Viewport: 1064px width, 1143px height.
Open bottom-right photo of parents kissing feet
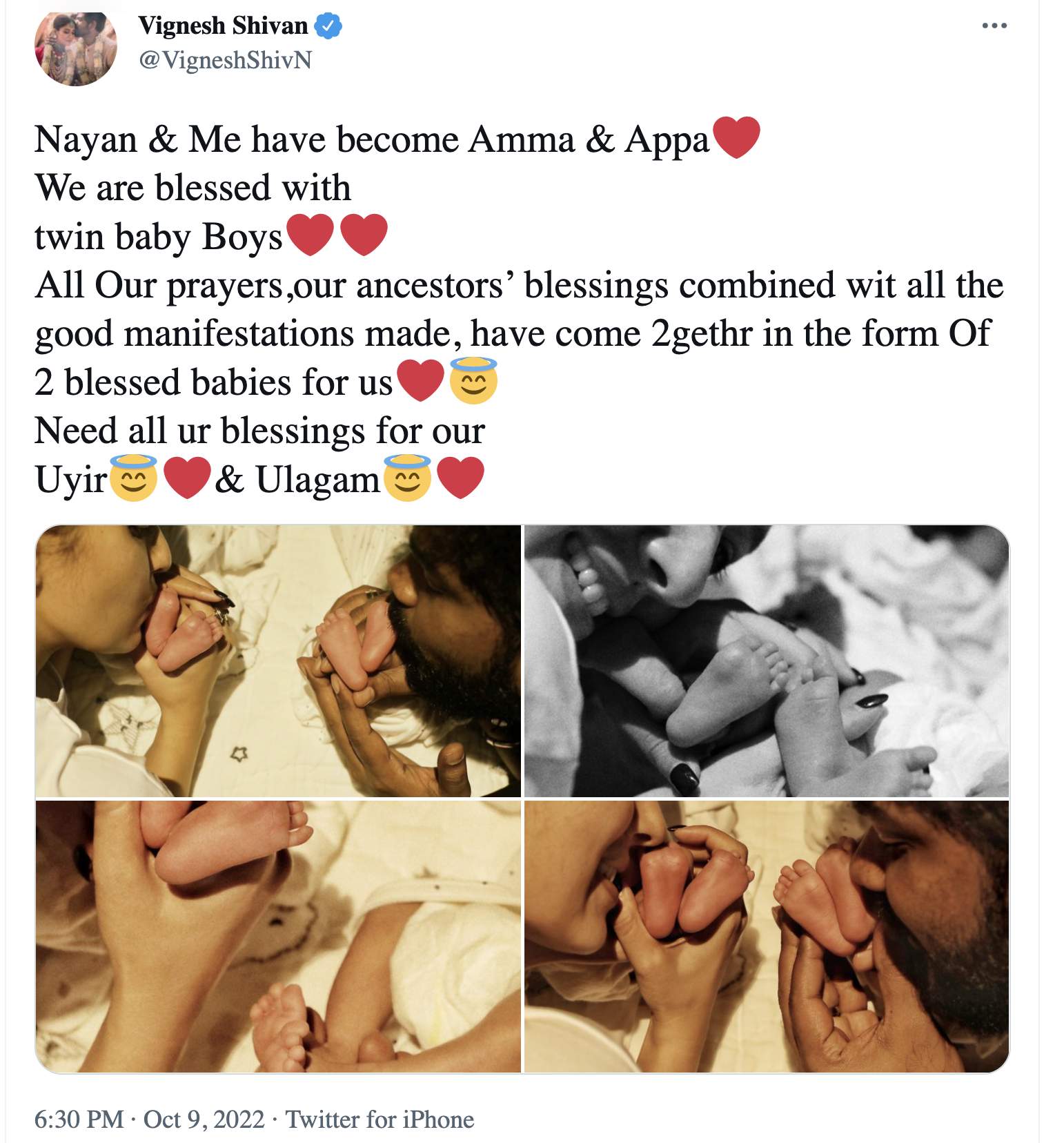pyautogui.click(x=767, y=937)
